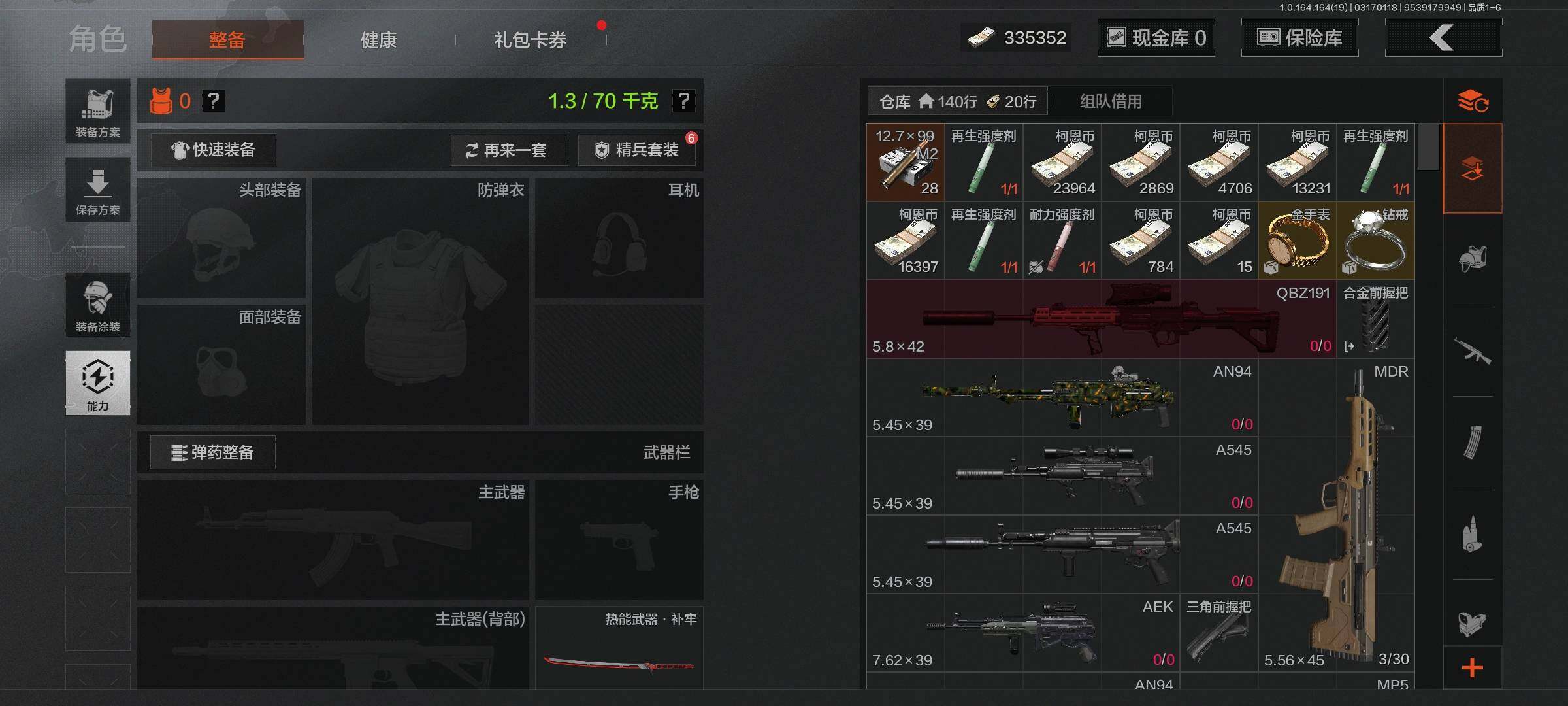
Task: Switch to the 礼包卡券 tab
Action: pos(531,40)
